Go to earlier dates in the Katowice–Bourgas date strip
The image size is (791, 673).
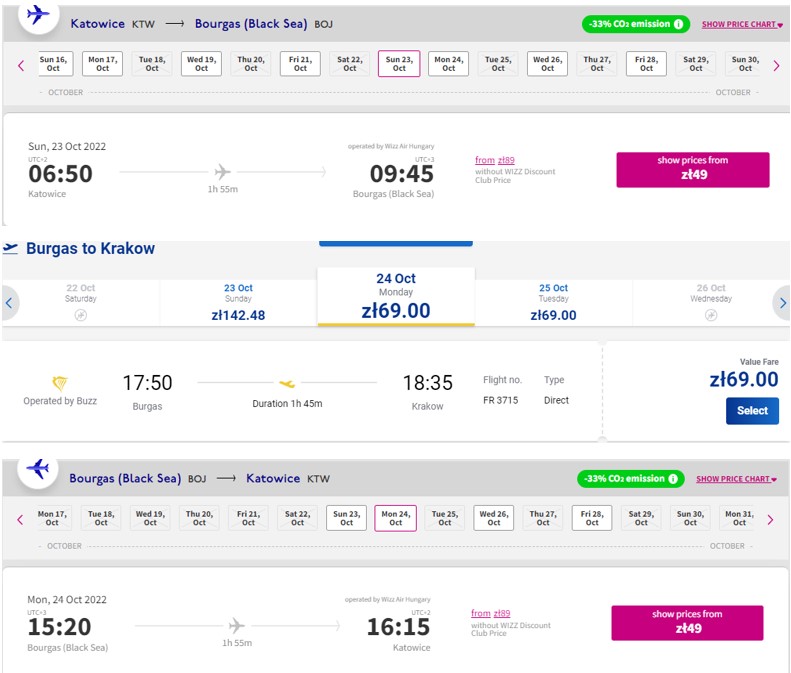tap(21, 65)
